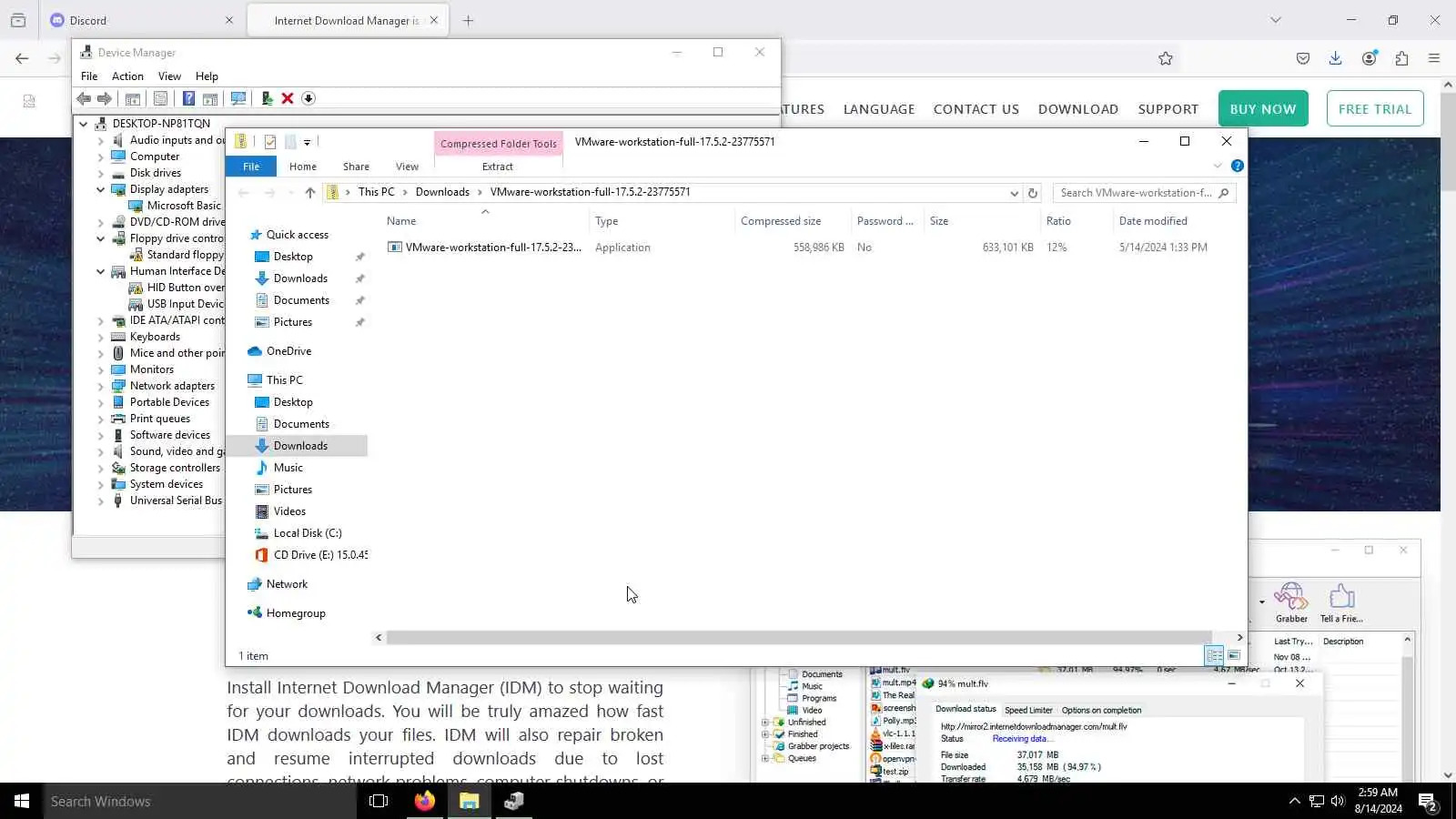Click File Explorer icon on the taskbar

[470, 801]
